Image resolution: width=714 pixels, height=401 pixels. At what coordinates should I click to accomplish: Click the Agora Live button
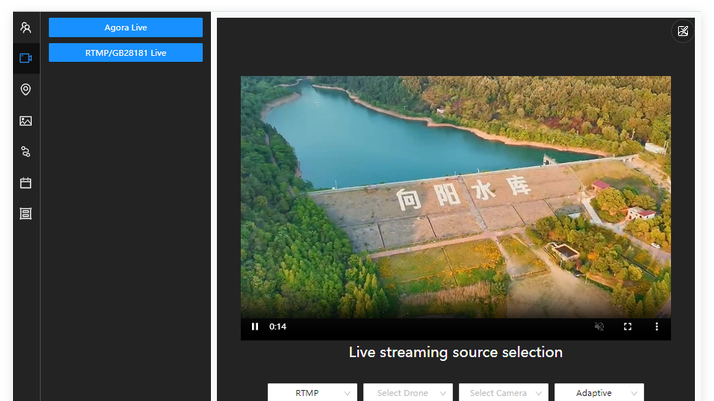pos(126,27)
